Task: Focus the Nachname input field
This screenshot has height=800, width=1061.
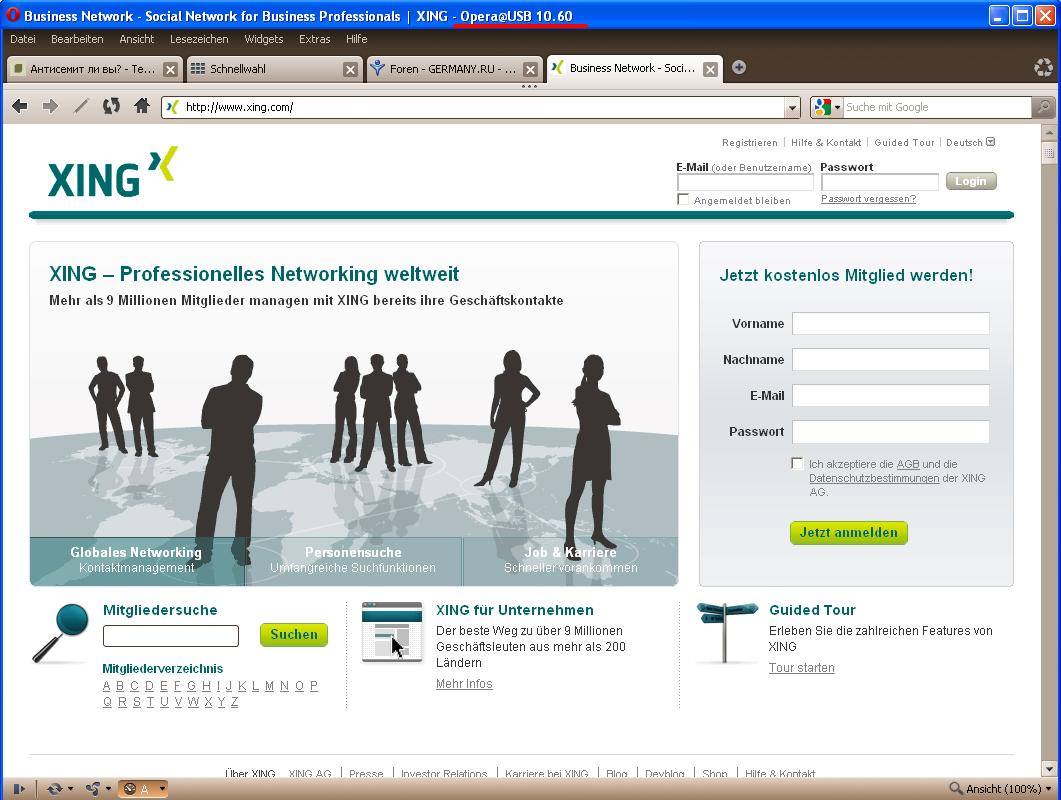Action: click(x=890, y=359)
